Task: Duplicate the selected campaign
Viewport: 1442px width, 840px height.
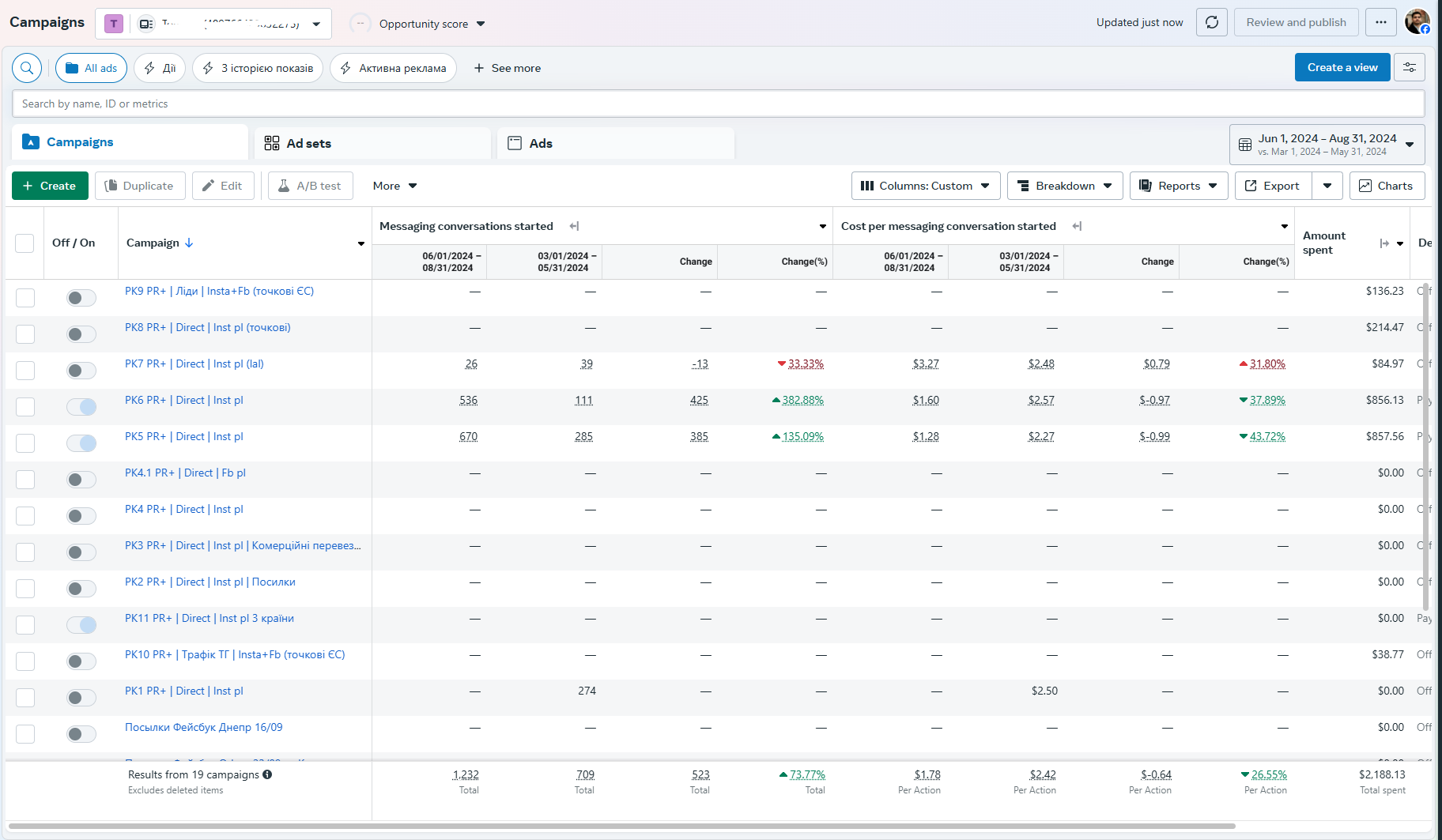Action: click(x=140, y=186)
